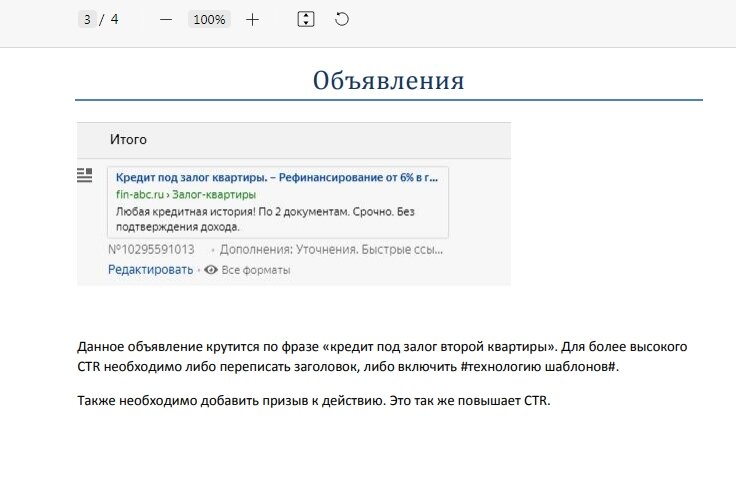Click the Итого header row
The image size is (736, 492).
point(294,140)
